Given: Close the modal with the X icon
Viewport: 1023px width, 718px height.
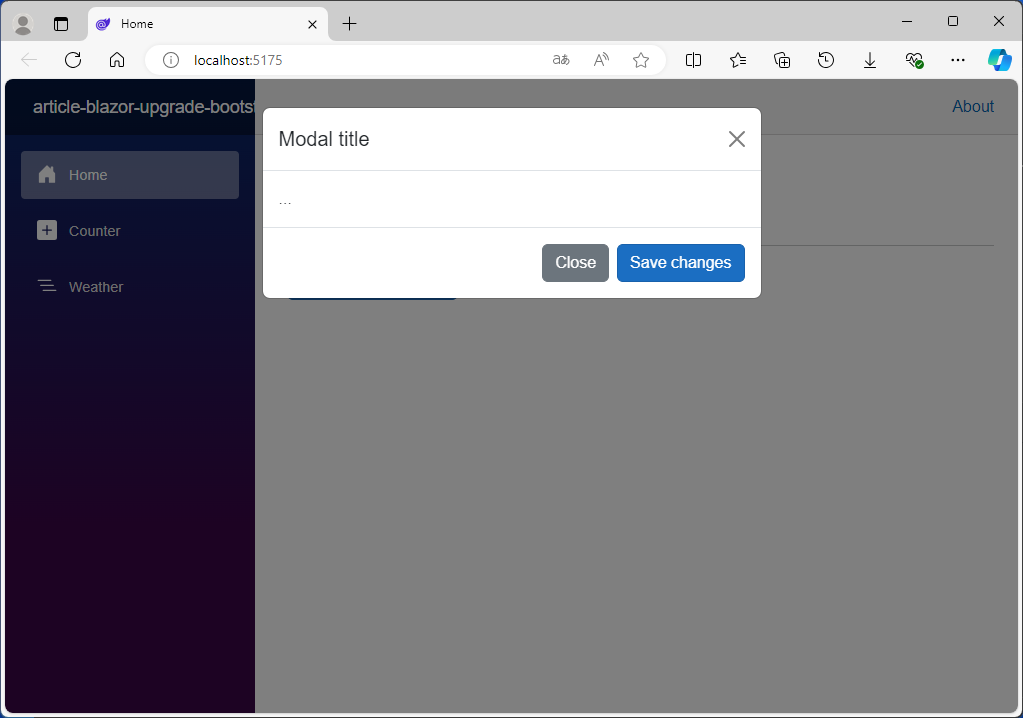Looking at the screenshot, I should tap(737, 139).
